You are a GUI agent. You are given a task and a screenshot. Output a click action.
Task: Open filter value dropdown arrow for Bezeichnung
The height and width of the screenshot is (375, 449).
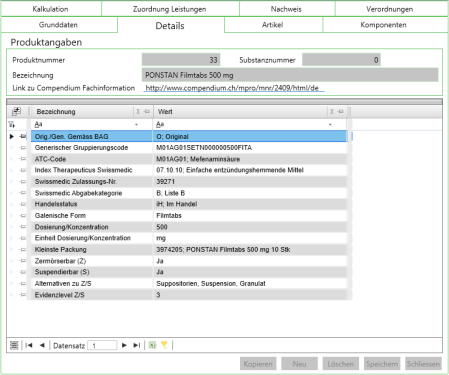(x=136, y=125)
